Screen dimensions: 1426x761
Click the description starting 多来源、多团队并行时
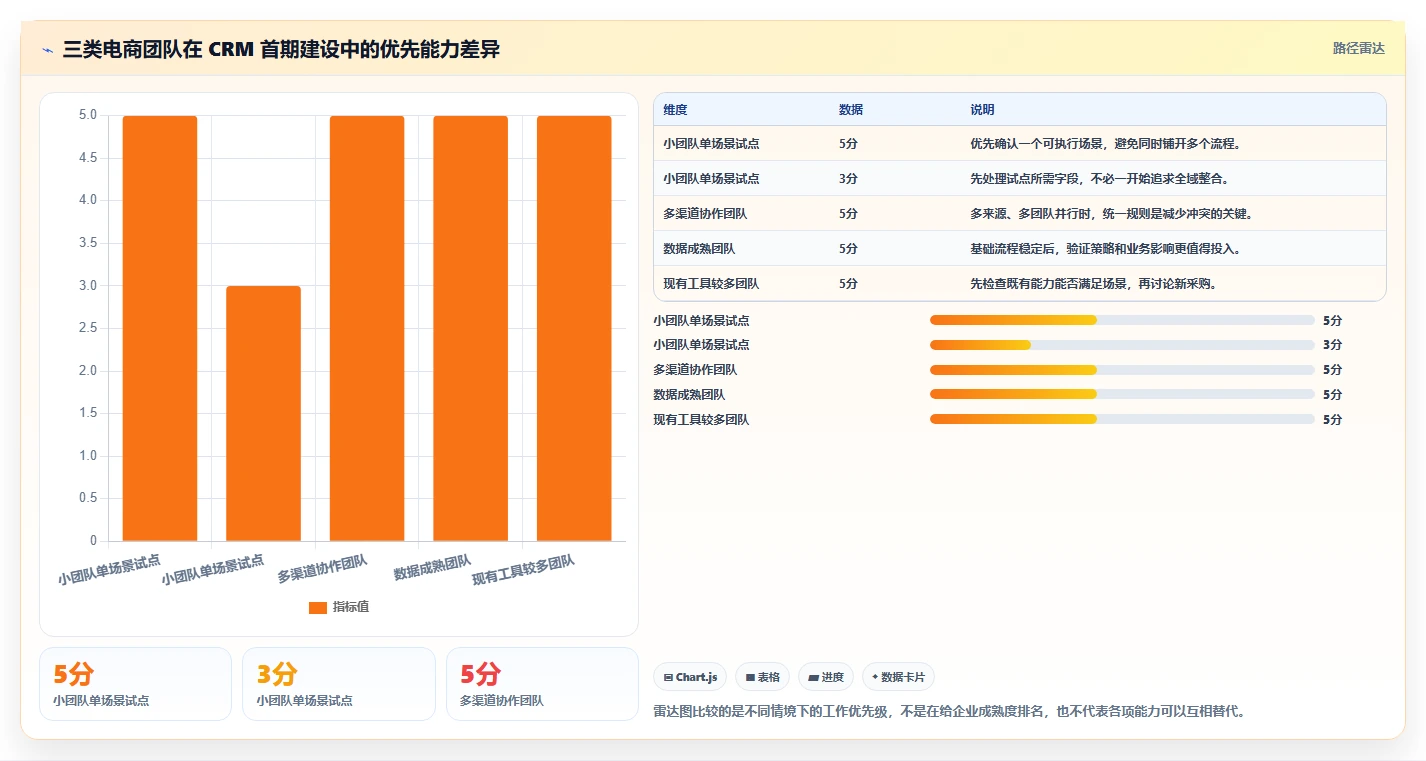[x=1111, y=214]
